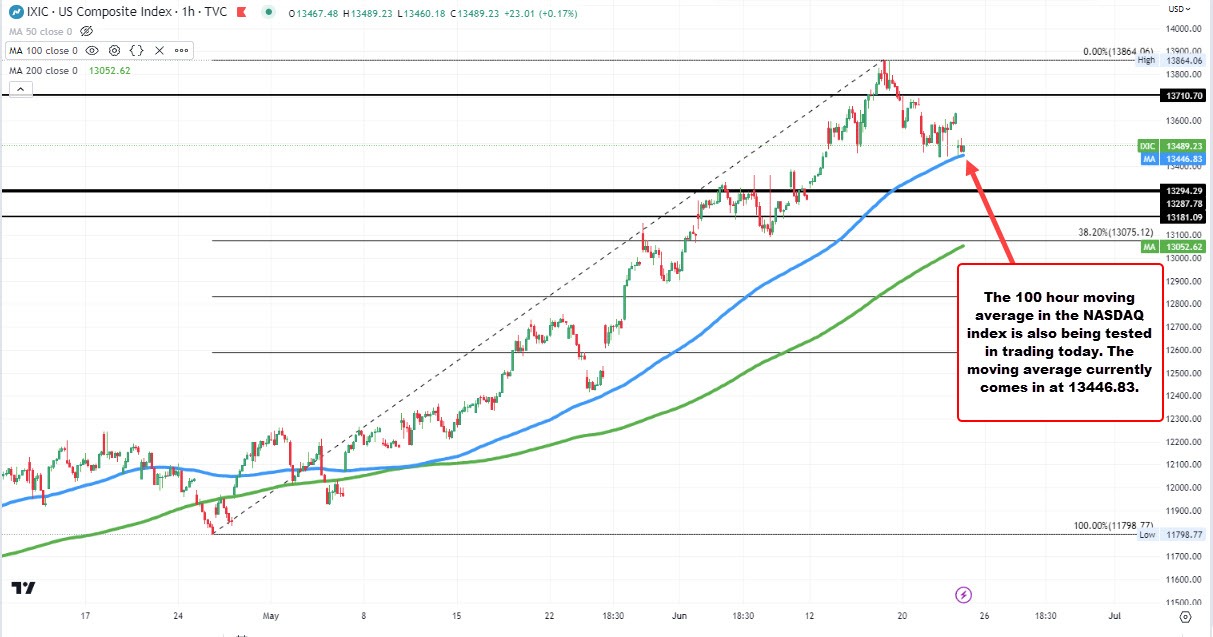Click the 13052.62 value in MA 200 legend
1213x637 pixels.
tap(110, 70)
